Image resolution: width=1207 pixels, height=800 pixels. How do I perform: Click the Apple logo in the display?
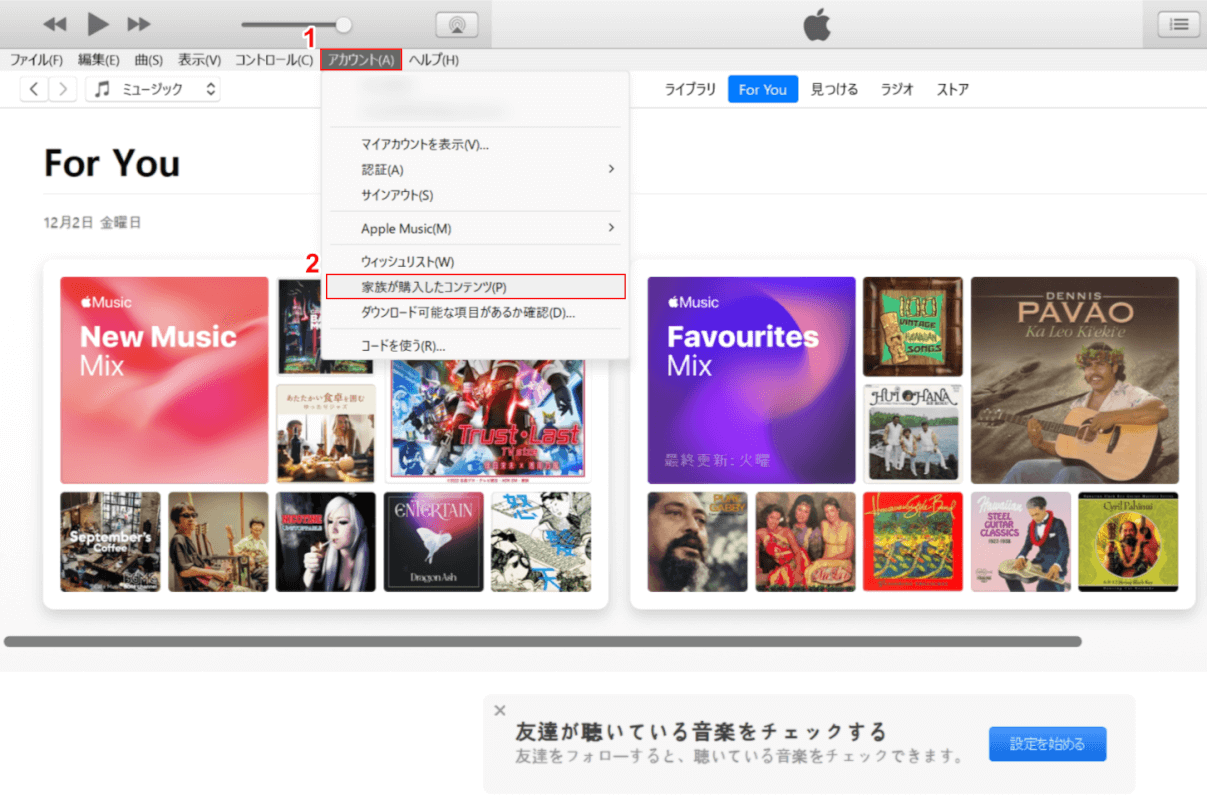click(x=817, y=26)
